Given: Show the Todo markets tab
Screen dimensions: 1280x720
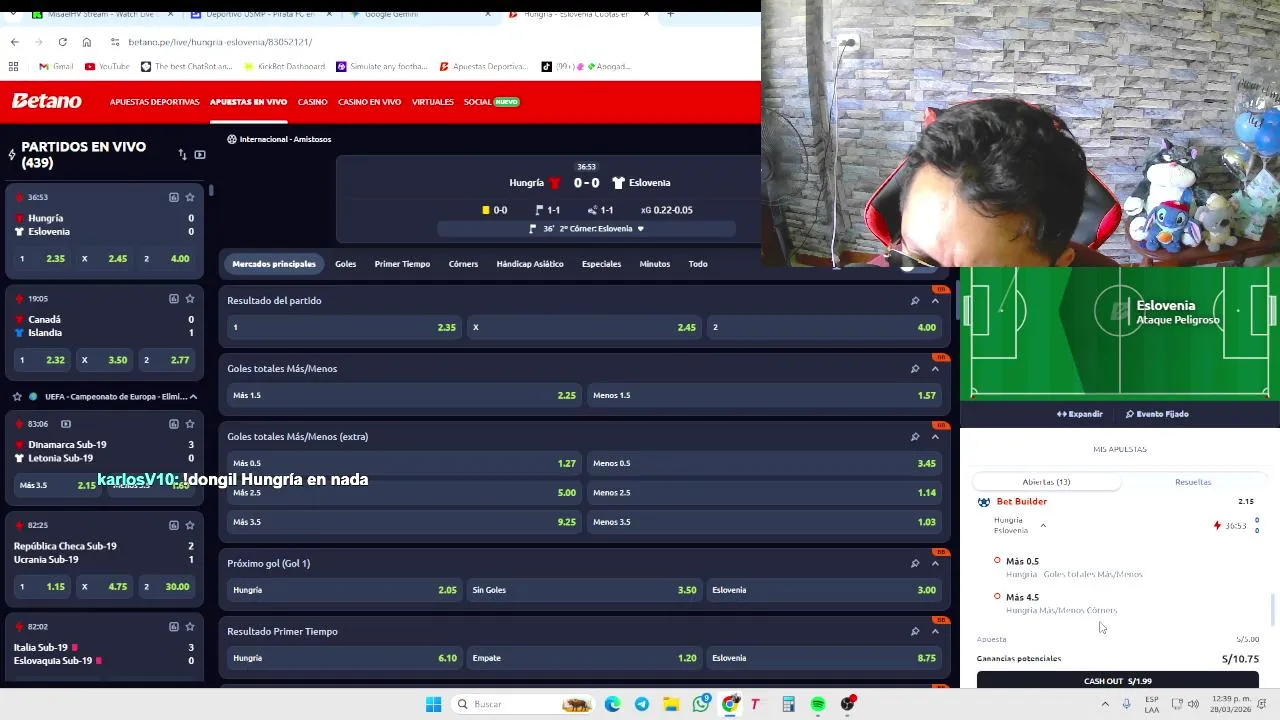Looking at the screenshot, I should pos(698,264).
